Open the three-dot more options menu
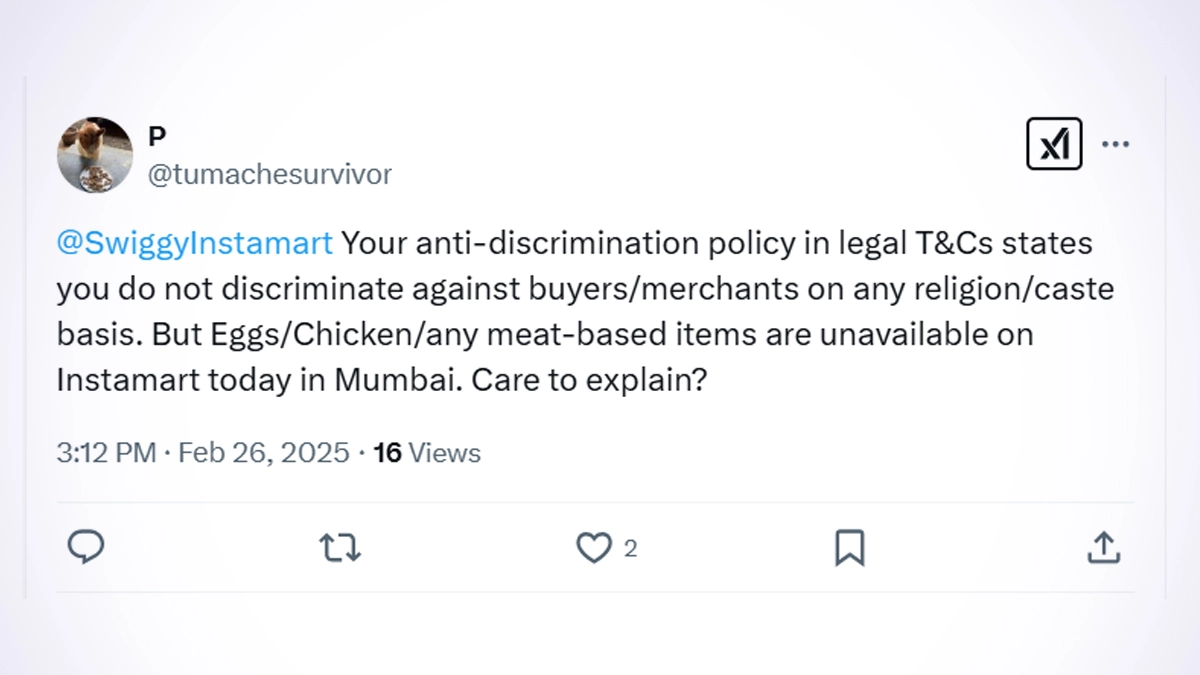 coord(1115,145)
